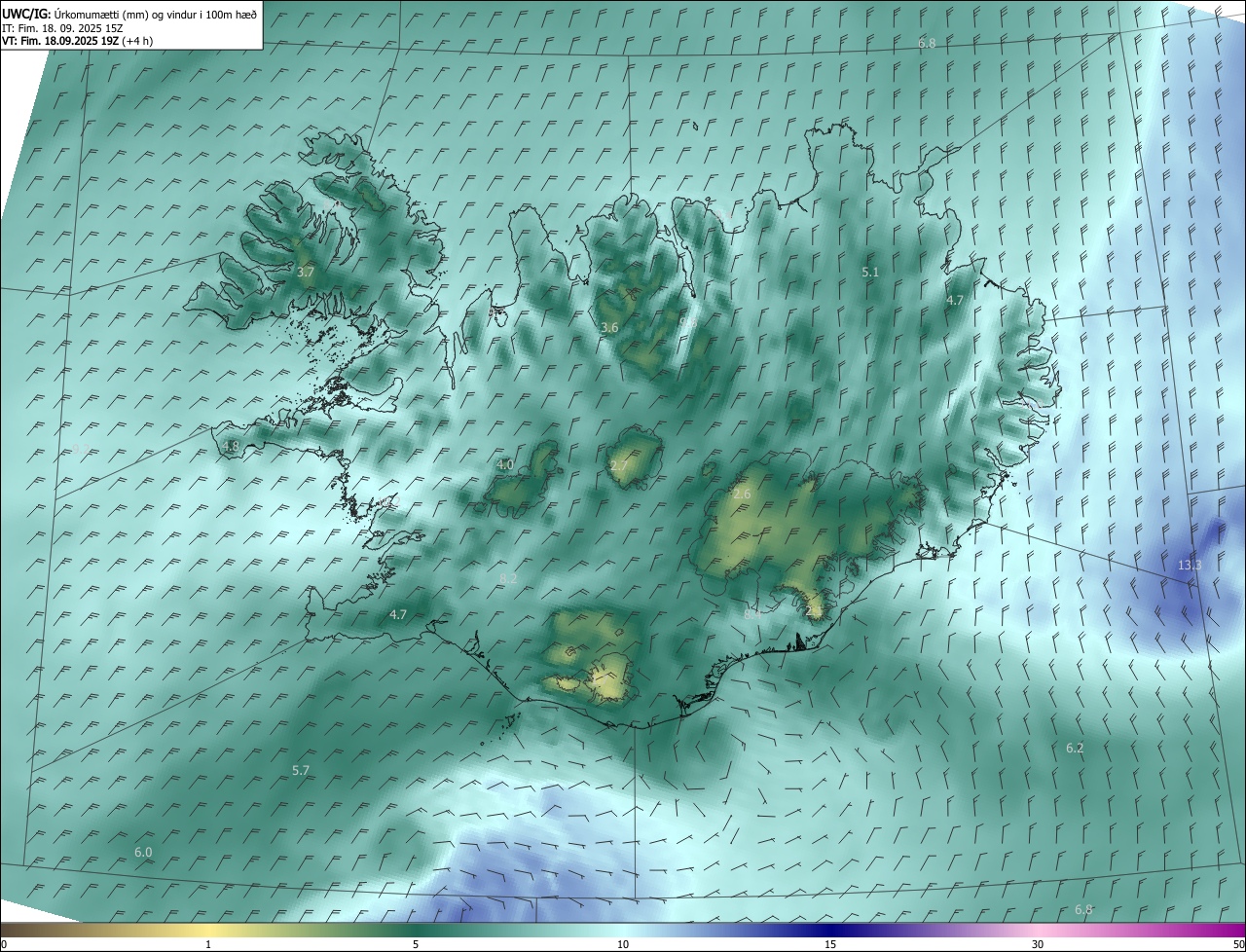Click the 6.0 value label over the southwest sea
The width and height of the screenshot is (1246, 952).
(x=143, y=852)
